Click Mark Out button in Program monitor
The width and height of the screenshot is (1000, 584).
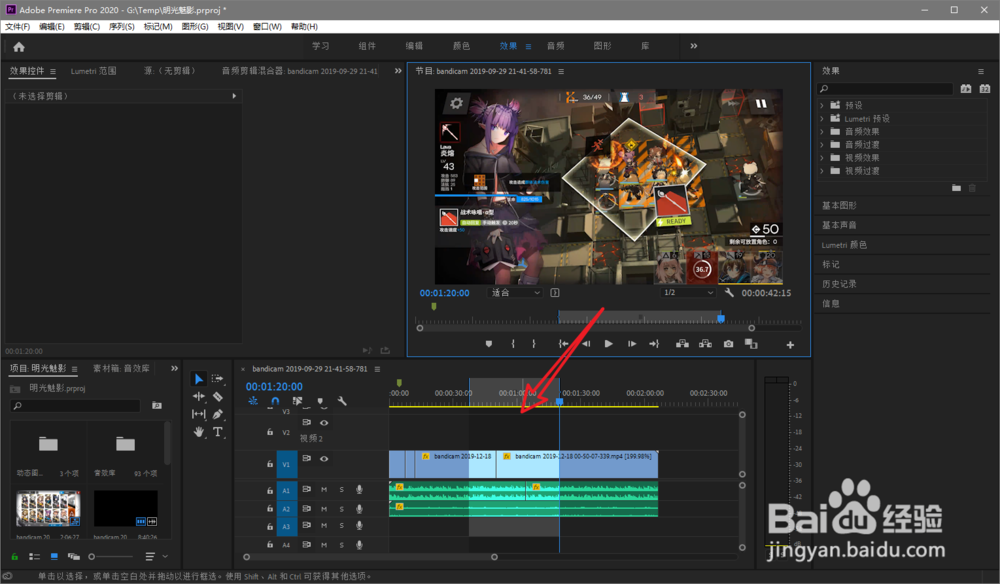coord(534,344)
